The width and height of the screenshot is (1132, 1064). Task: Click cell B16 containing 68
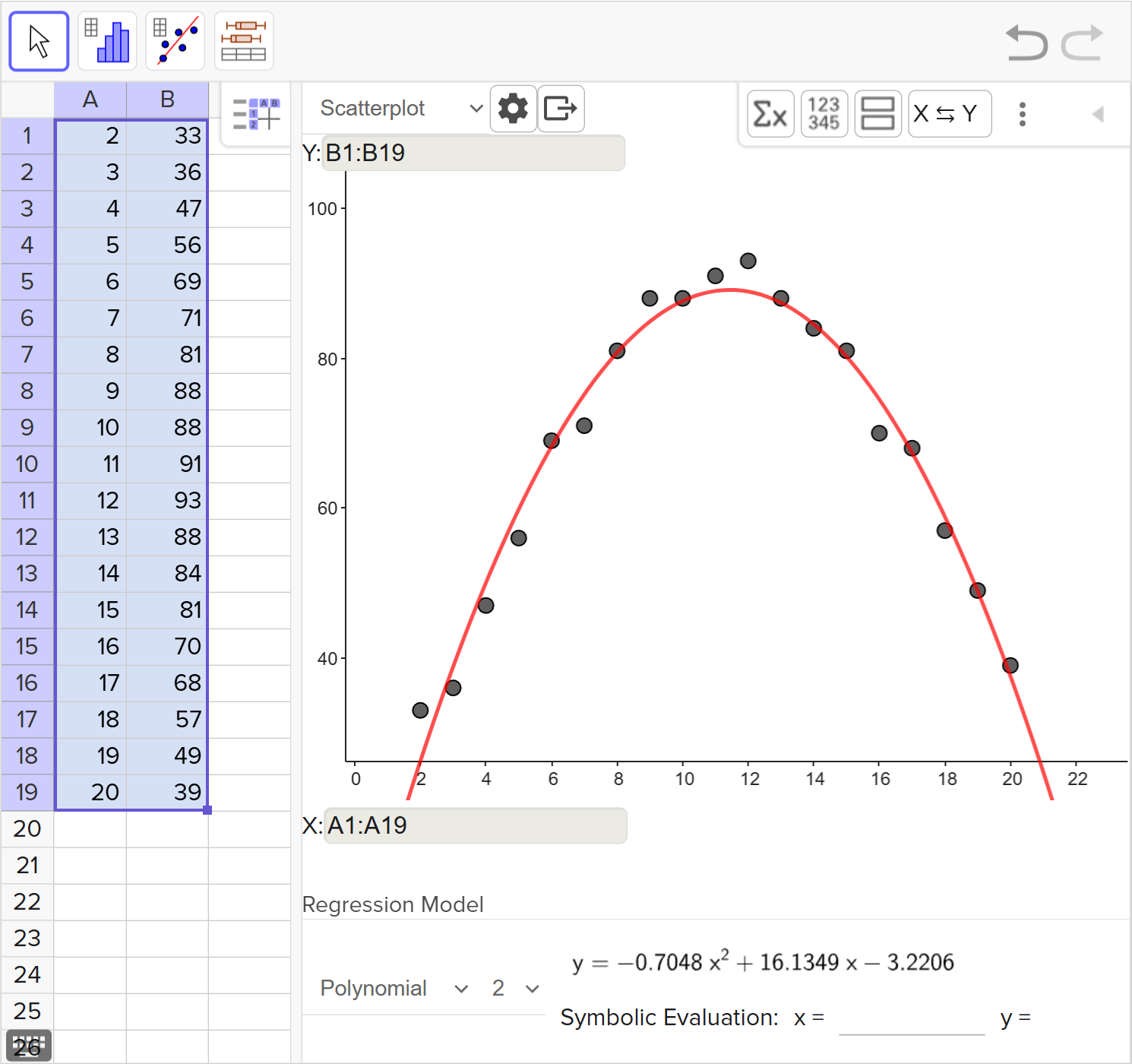[167, 683]
